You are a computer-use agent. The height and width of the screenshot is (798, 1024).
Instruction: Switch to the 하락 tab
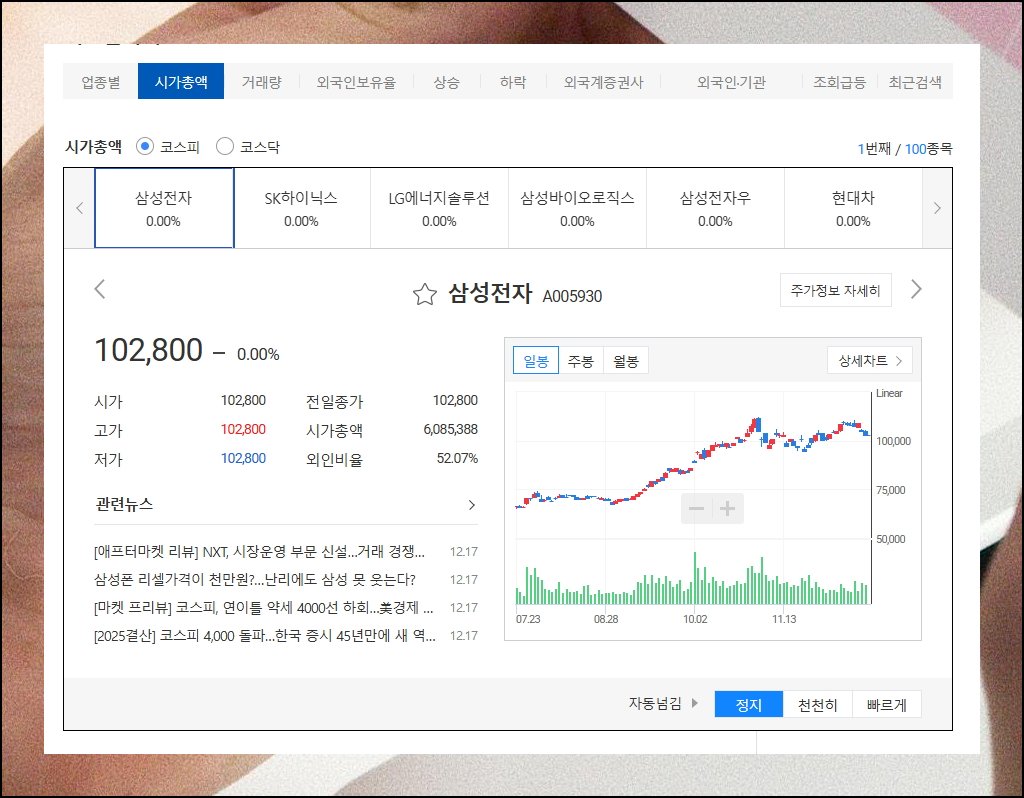pos(513,82)
